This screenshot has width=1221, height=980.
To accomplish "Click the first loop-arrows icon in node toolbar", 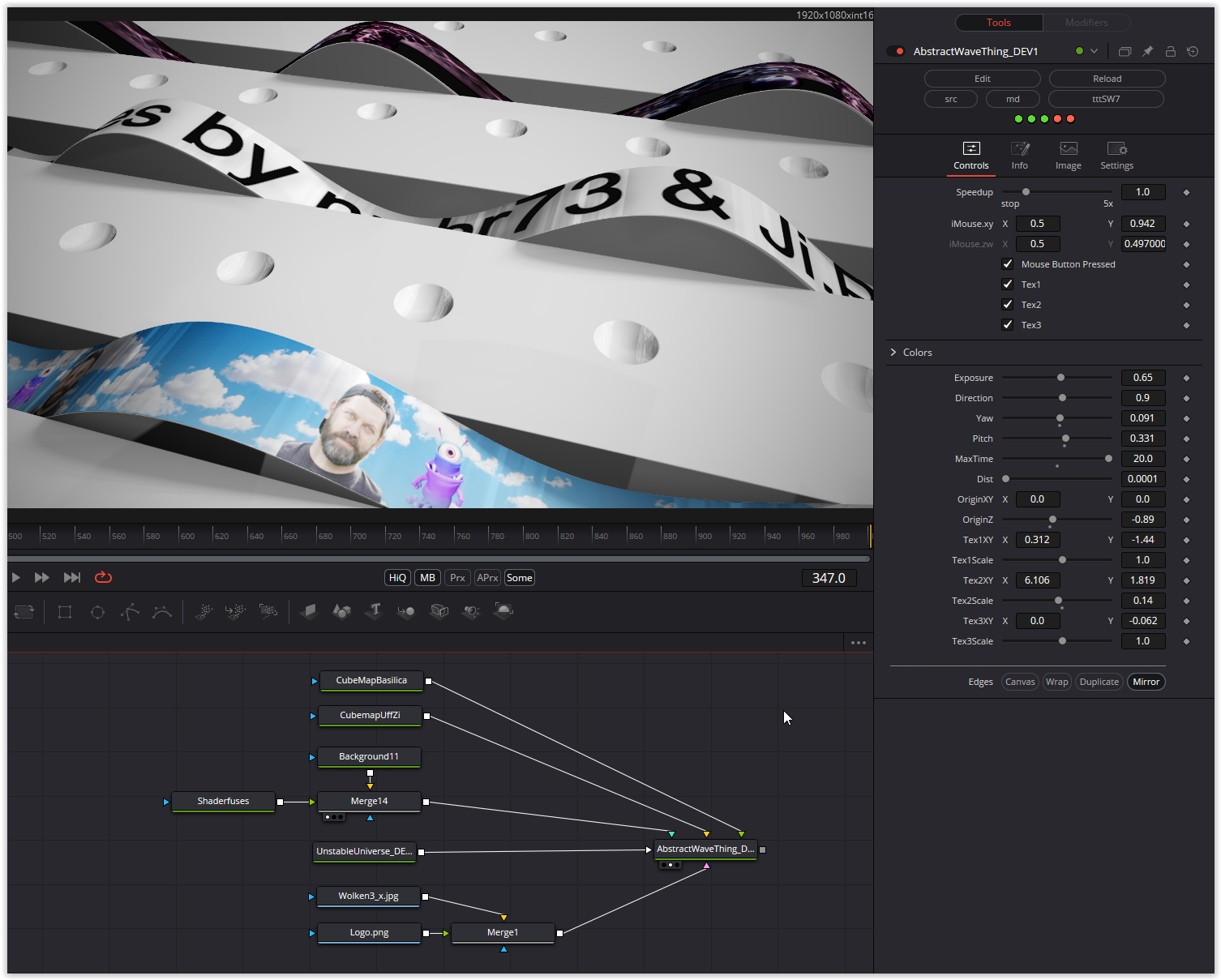I will tap(24, 612).
